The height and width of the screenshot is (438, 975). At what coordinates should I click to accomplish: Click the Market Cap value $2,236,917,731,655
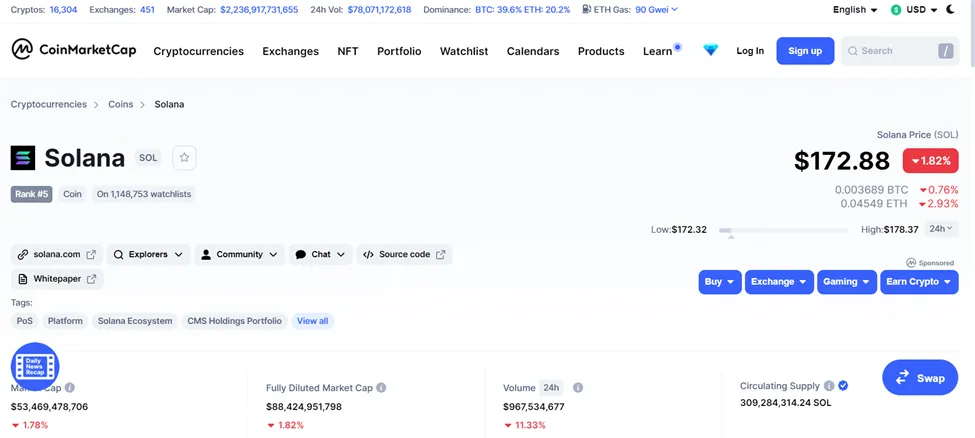(259, 10)
